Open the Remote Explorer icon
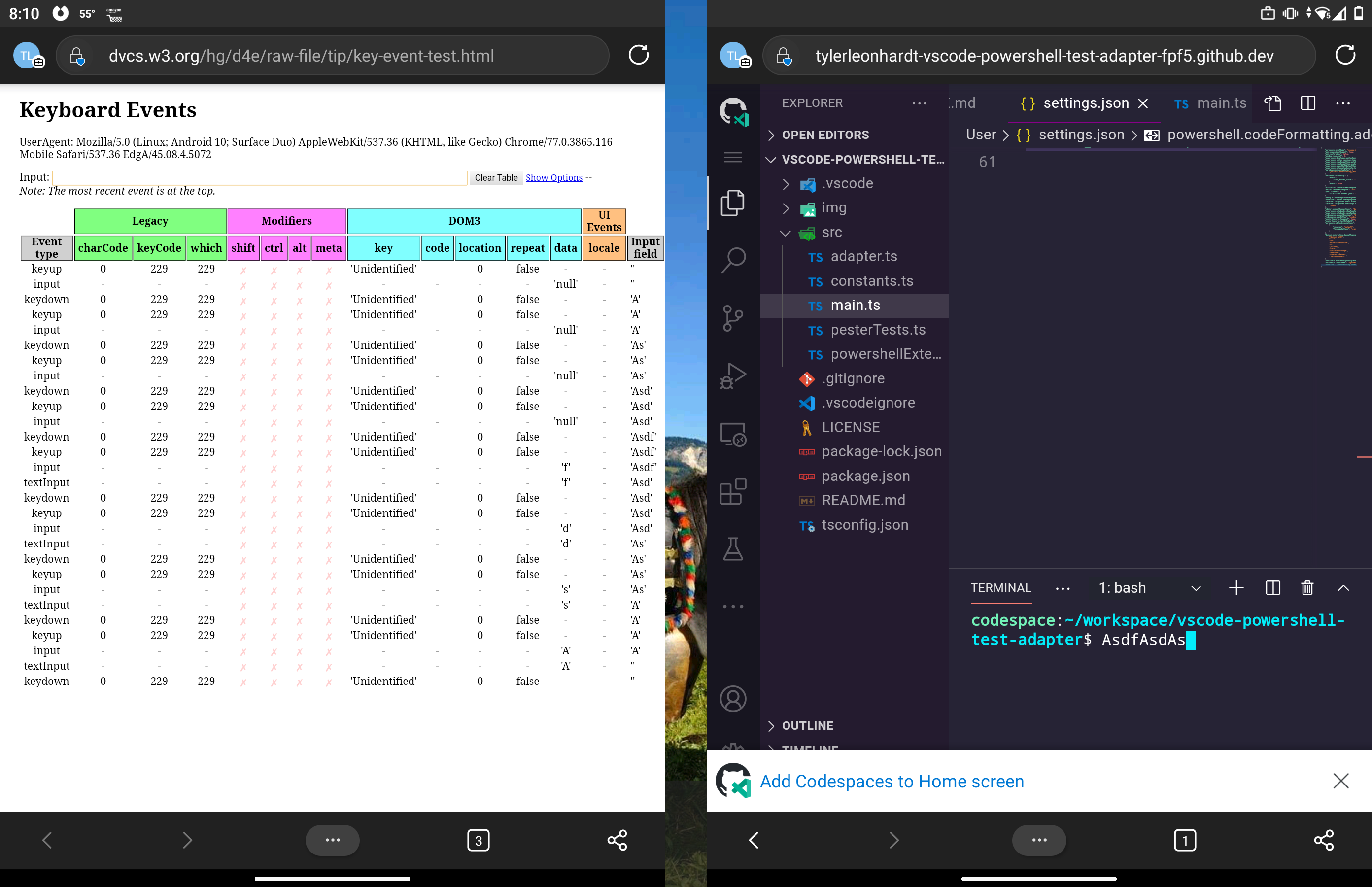 (x=733, y=433)
